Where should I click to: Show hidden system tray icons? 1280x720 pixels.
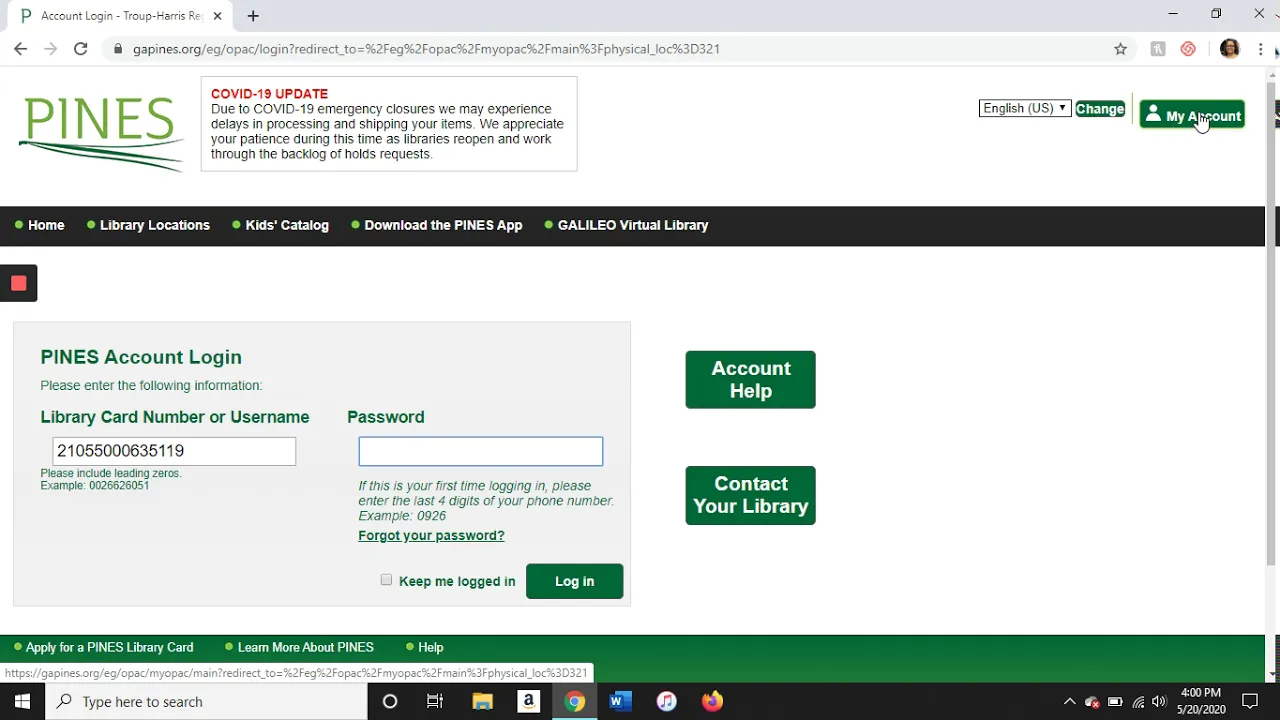pyautogui.click(x=1069, y=702)
